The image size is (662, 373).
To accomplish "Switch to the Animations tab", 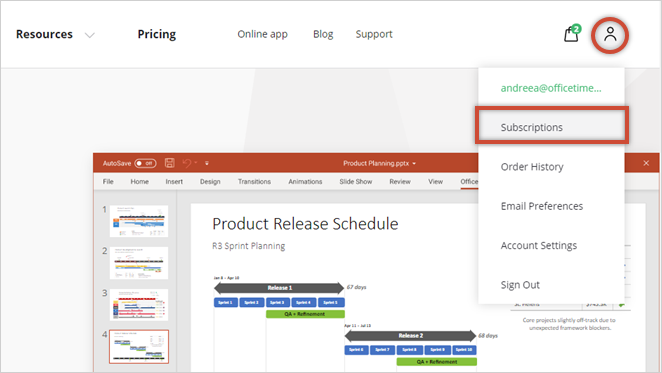I will click(305, 182).
